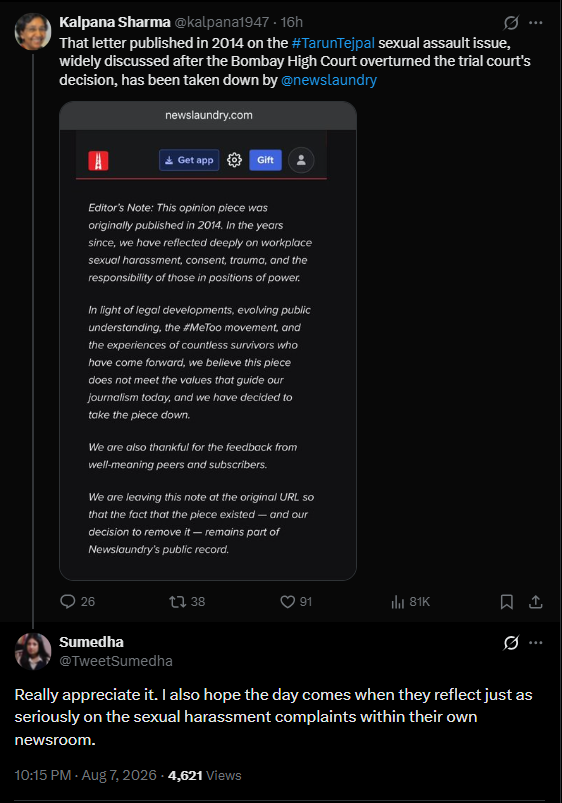Open Grok icon on Kalpana's tweet
Screen dimensions: 562x803
511,23
